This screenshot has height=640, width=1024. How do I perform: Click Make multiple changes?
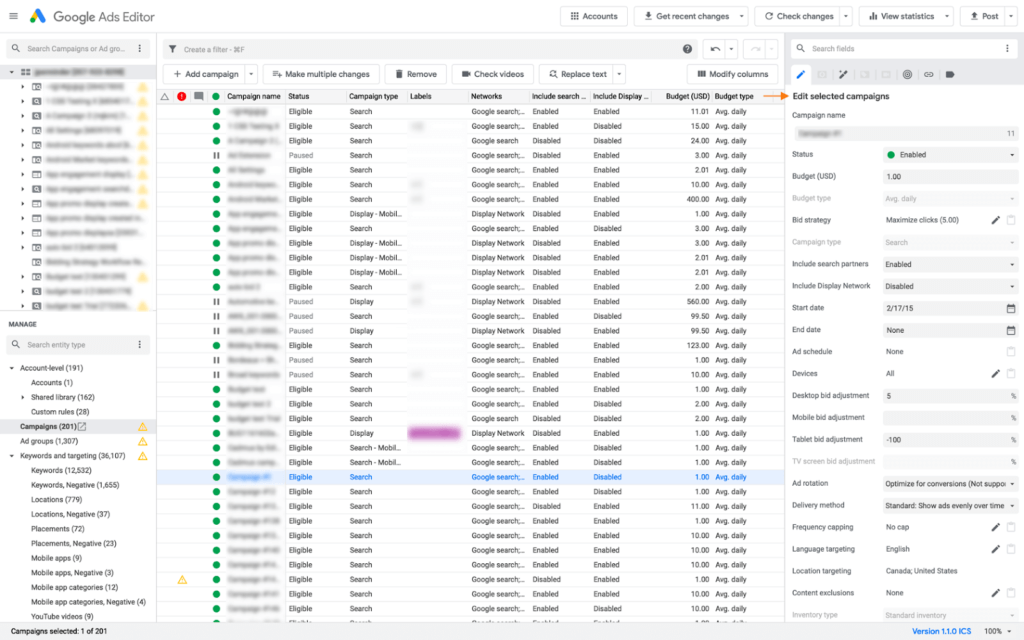tap(321, 74)
